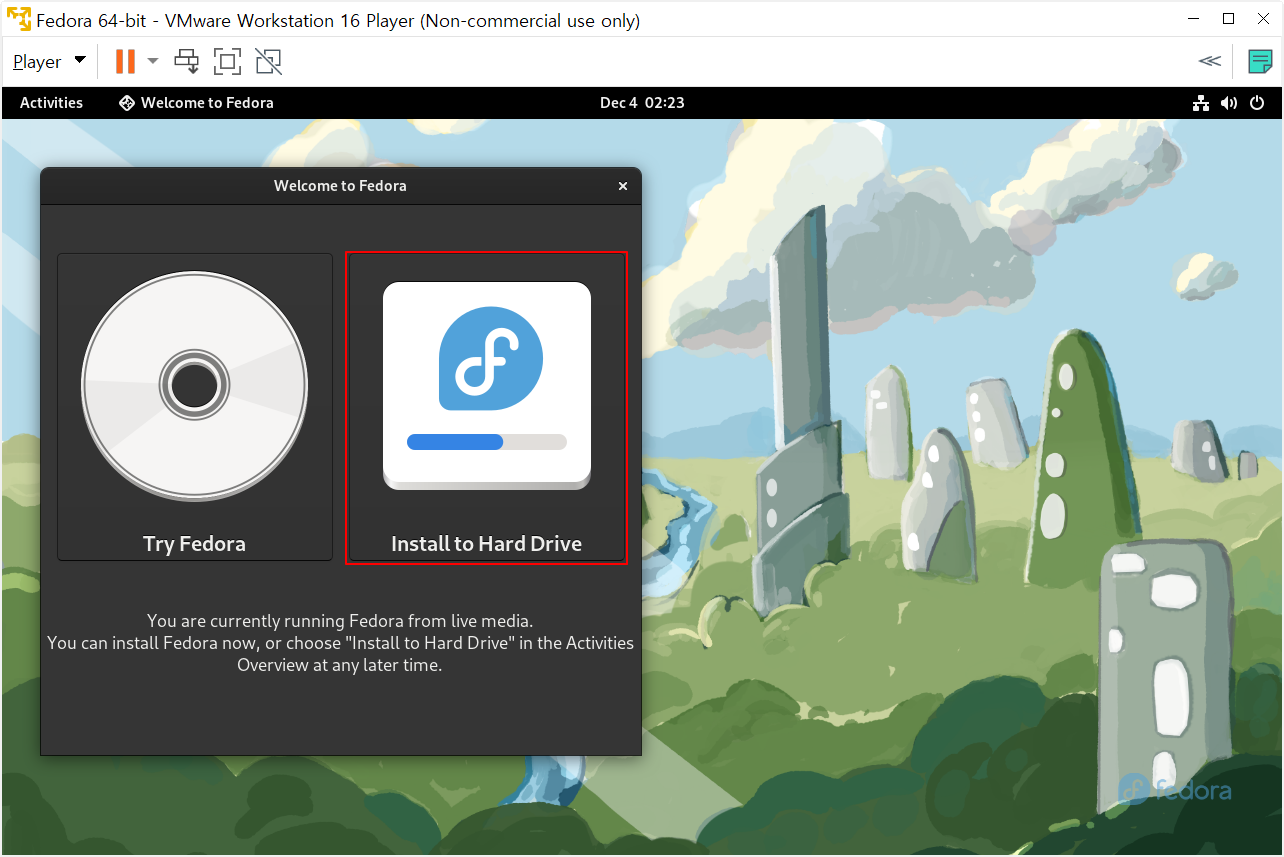Screen dimensions: 1284x857
Task: Pause the virtual machine
Action: [125, 61]
